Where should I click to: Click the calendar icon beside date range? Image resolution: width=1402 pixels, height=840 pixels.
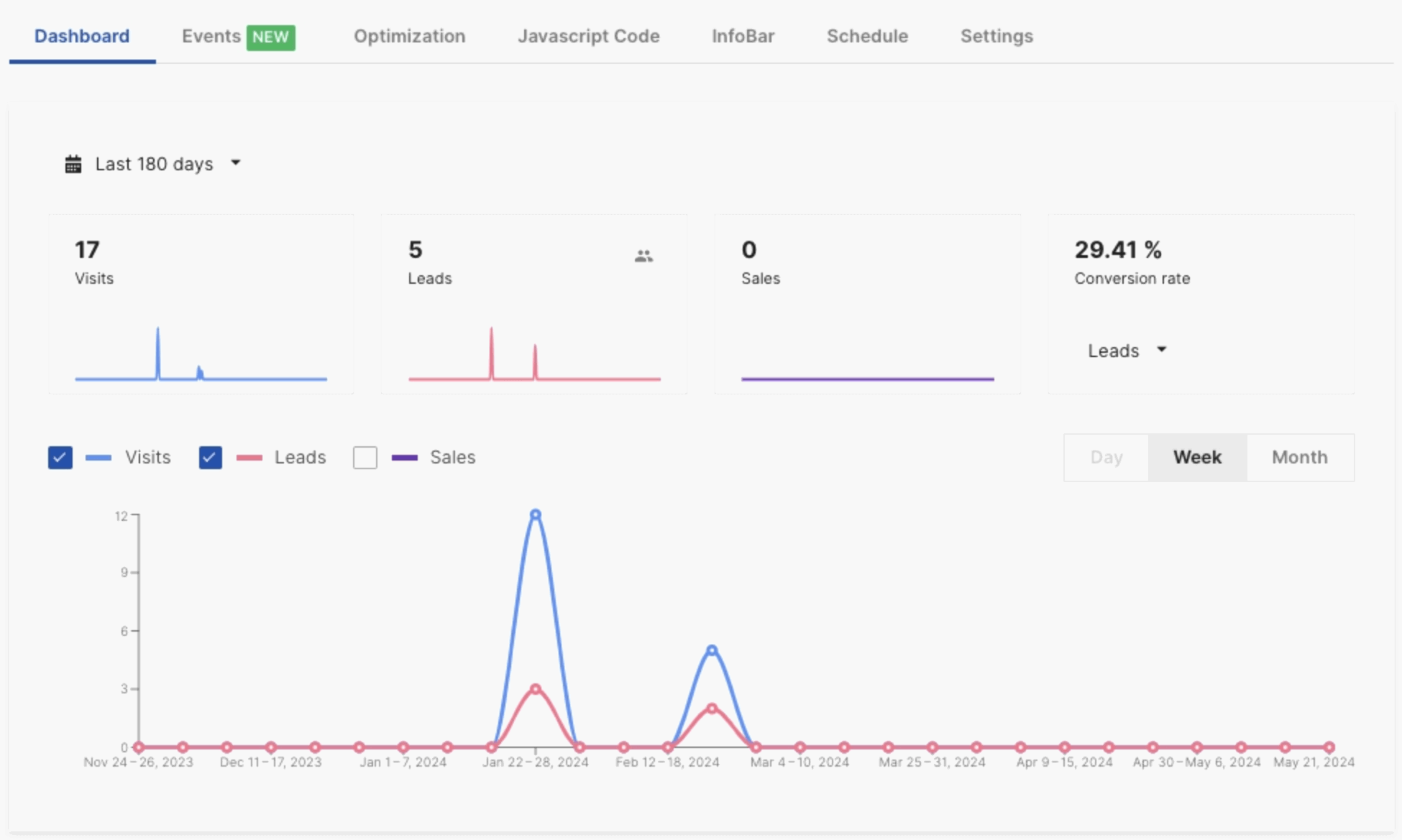[73, 165]
